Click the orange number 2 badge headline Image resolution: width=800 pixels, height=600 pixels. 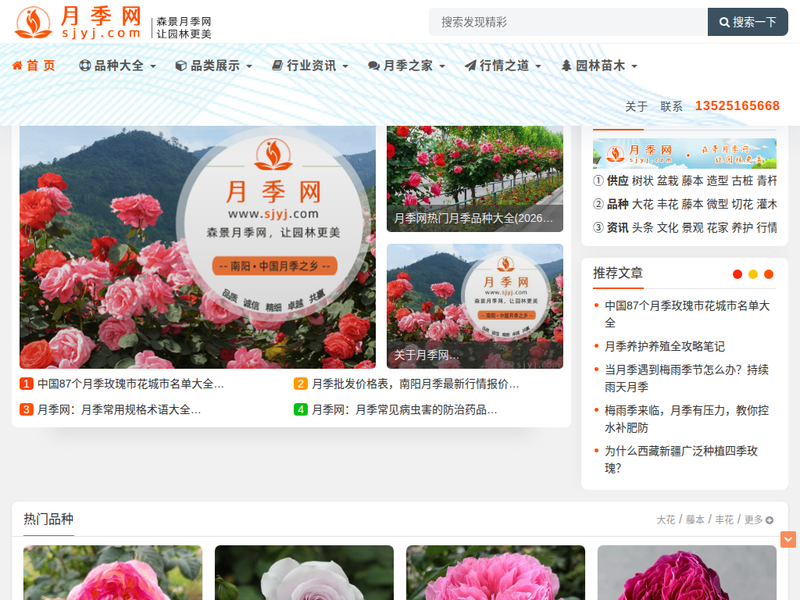coord(301,384)
